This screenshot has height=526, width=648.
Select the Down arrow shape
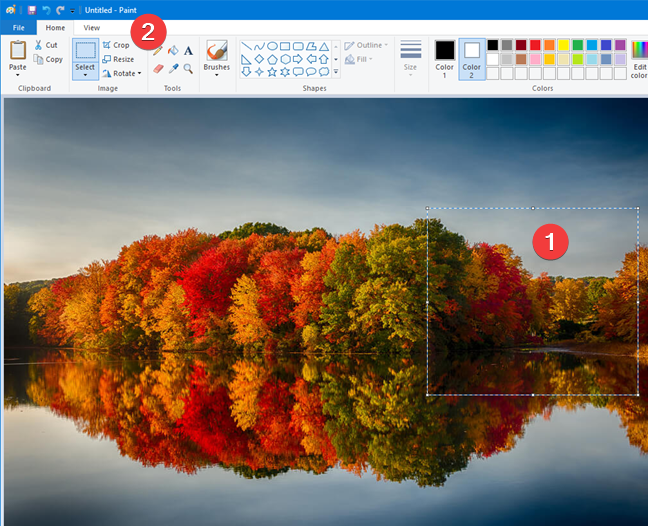246,72
